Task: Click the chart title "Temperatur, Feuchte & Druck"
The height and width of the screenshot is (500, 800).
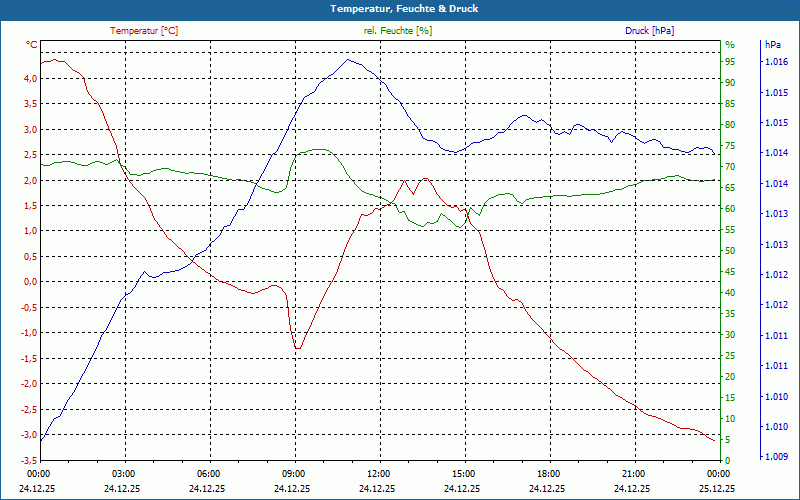Action: [x=404, y=9]
